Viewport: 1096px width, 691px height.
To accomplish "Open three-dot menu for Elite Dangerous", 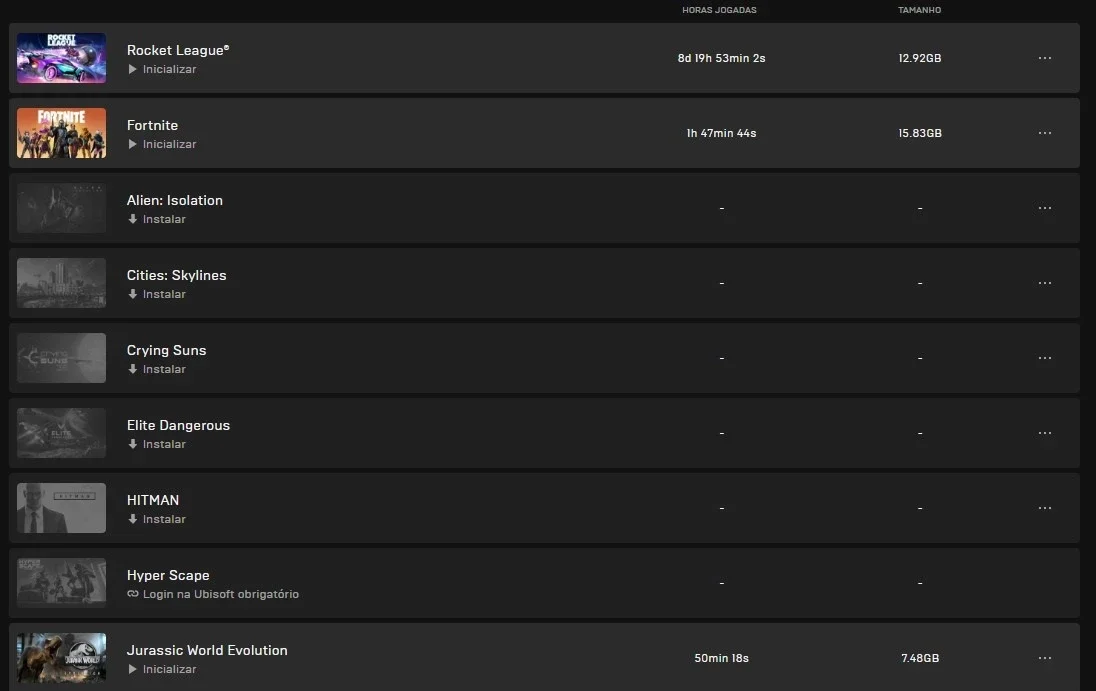I will point(1044,433).
